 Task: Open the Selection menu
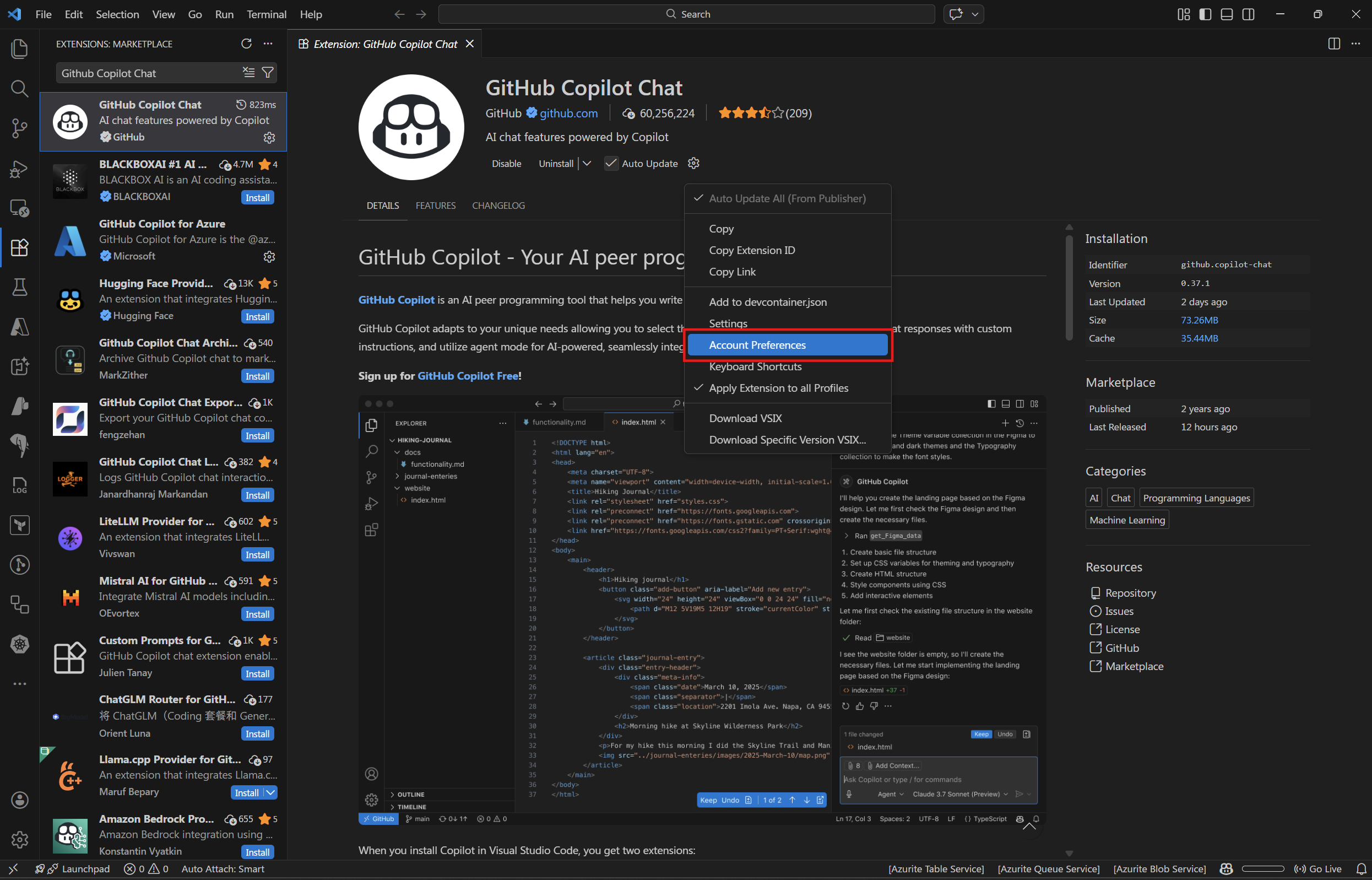click(117, 14)
